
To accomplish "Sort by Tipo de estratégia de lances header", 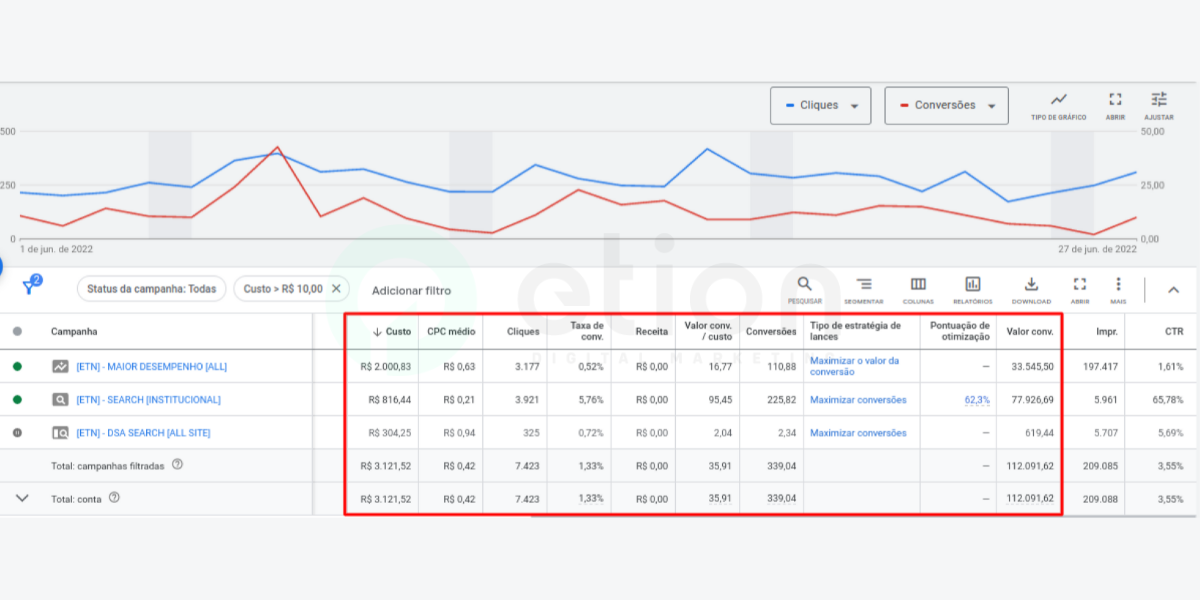I will tap(855, 331).
